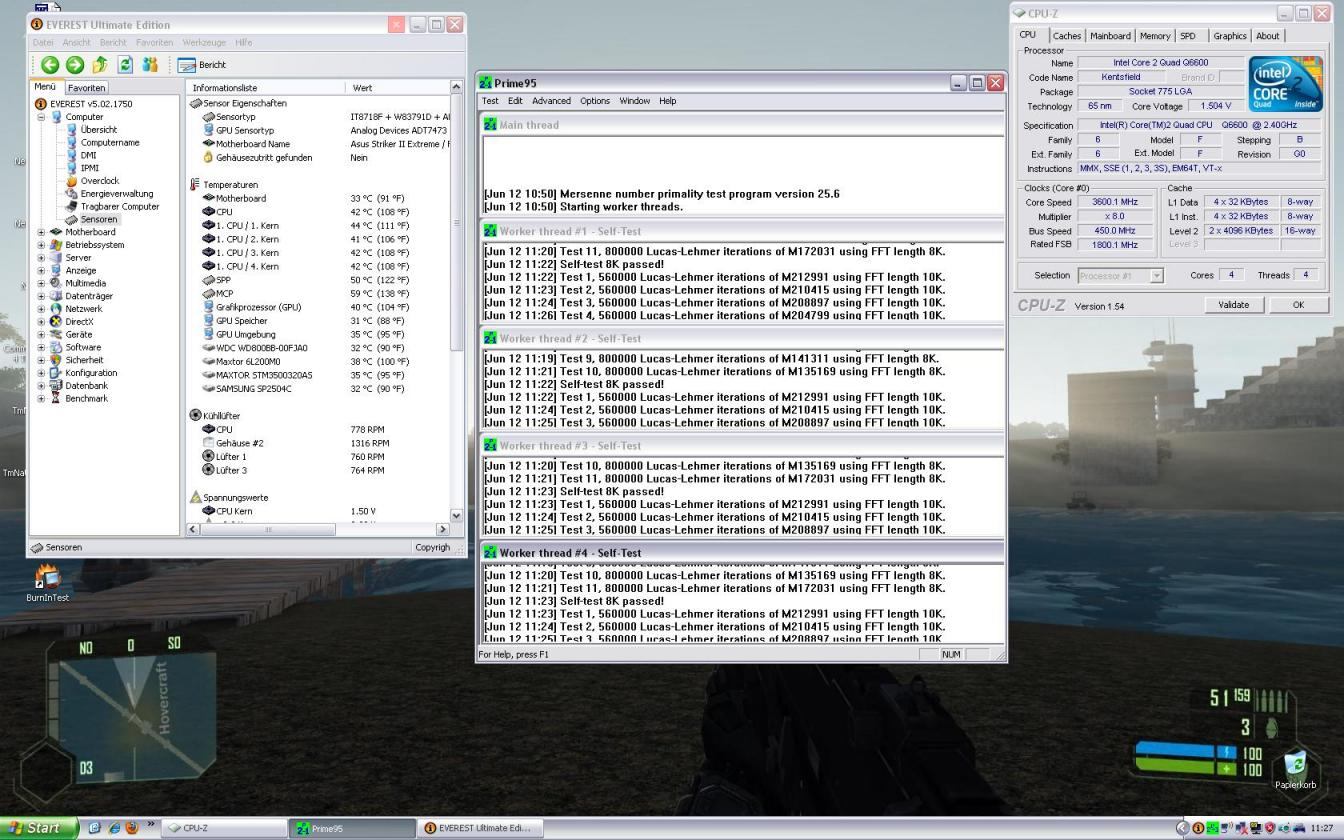Select Grafikprozessor (GPU) temperature row
Viewport: 1344px width, 840px height.
tap(318, 307)
